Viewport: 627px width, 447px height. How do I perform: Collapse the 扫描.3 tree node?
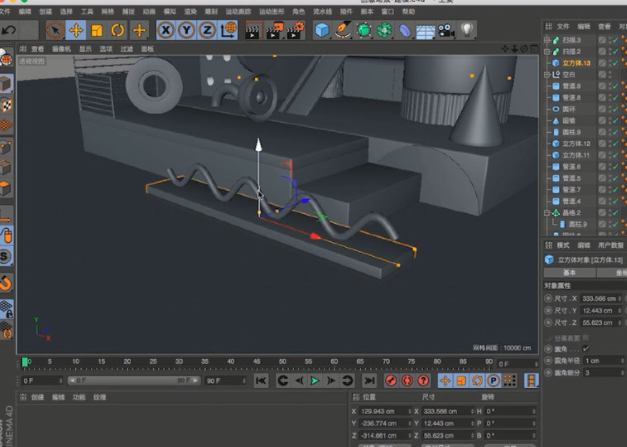pyautogui.click(x=547, y=40)
